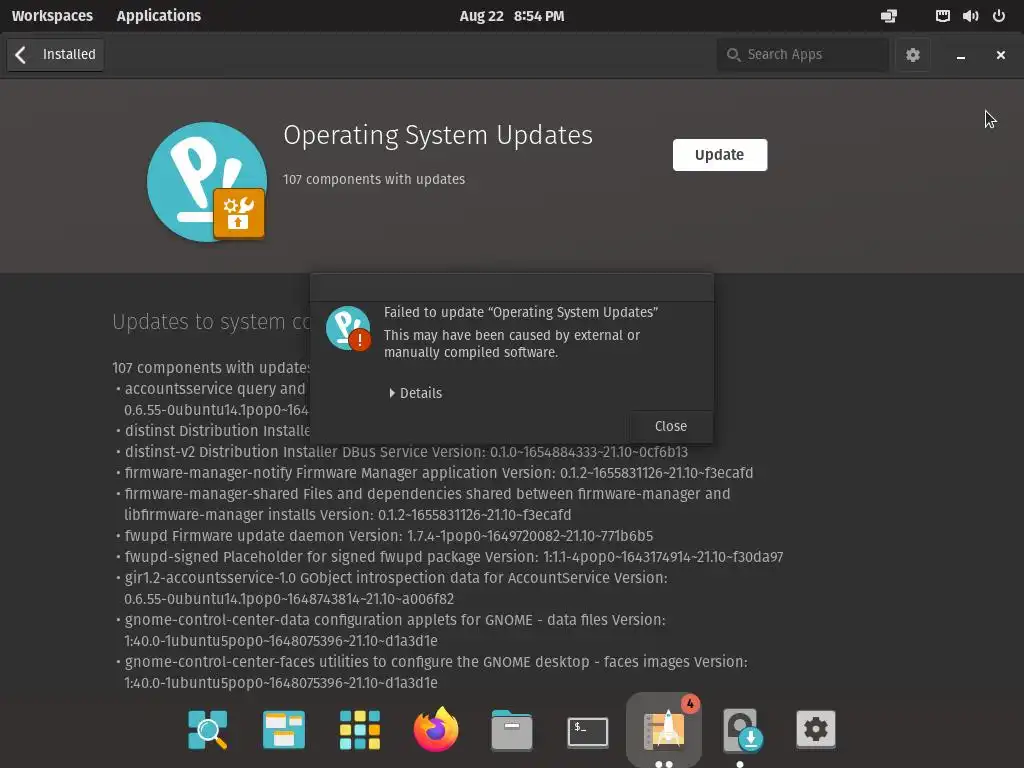
Task: Open workspaces dock icon
Action: point(283,729)
